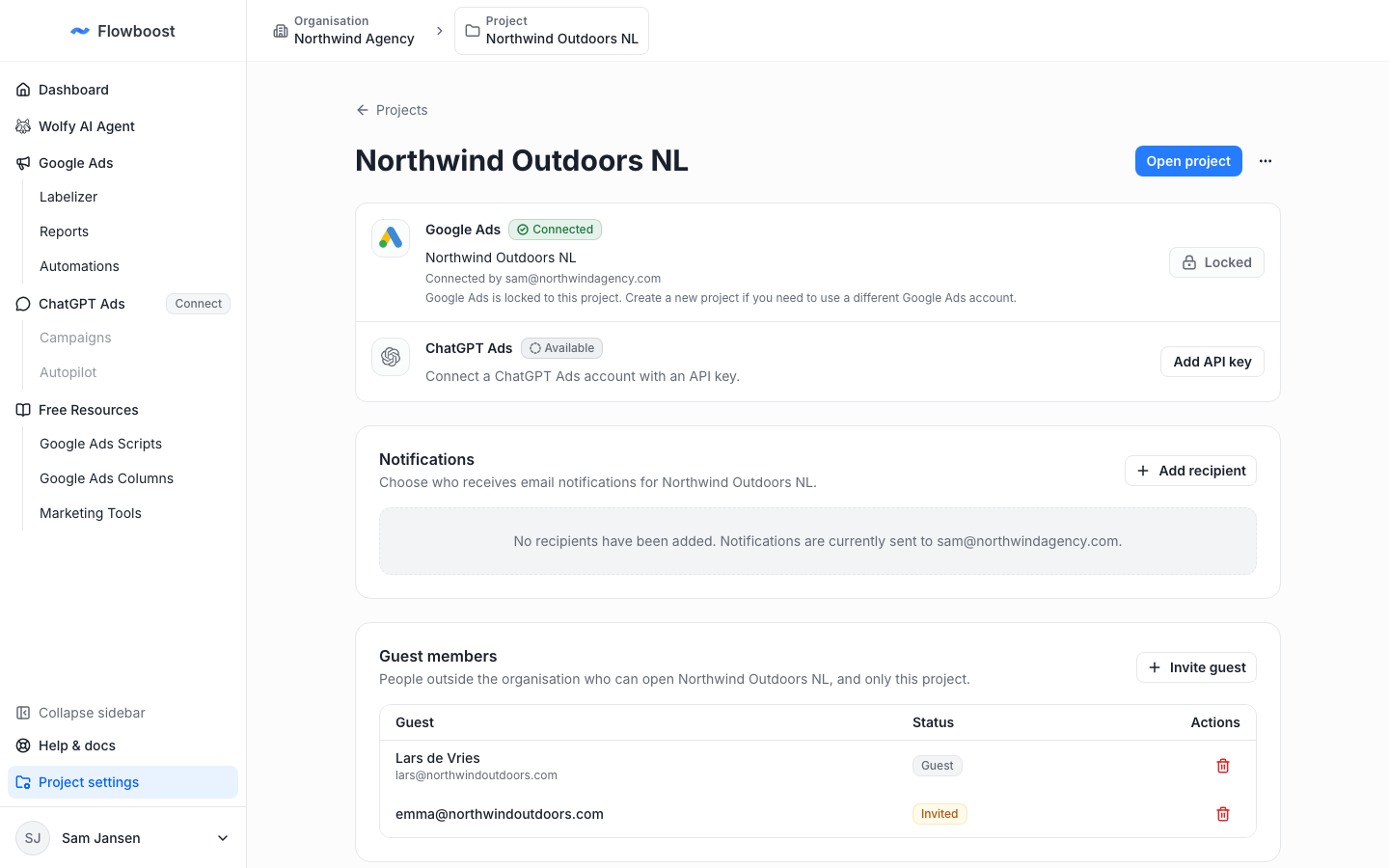Open Automations in the sidebar
The height and width of the screenshot is (868, 1389).
79,266
